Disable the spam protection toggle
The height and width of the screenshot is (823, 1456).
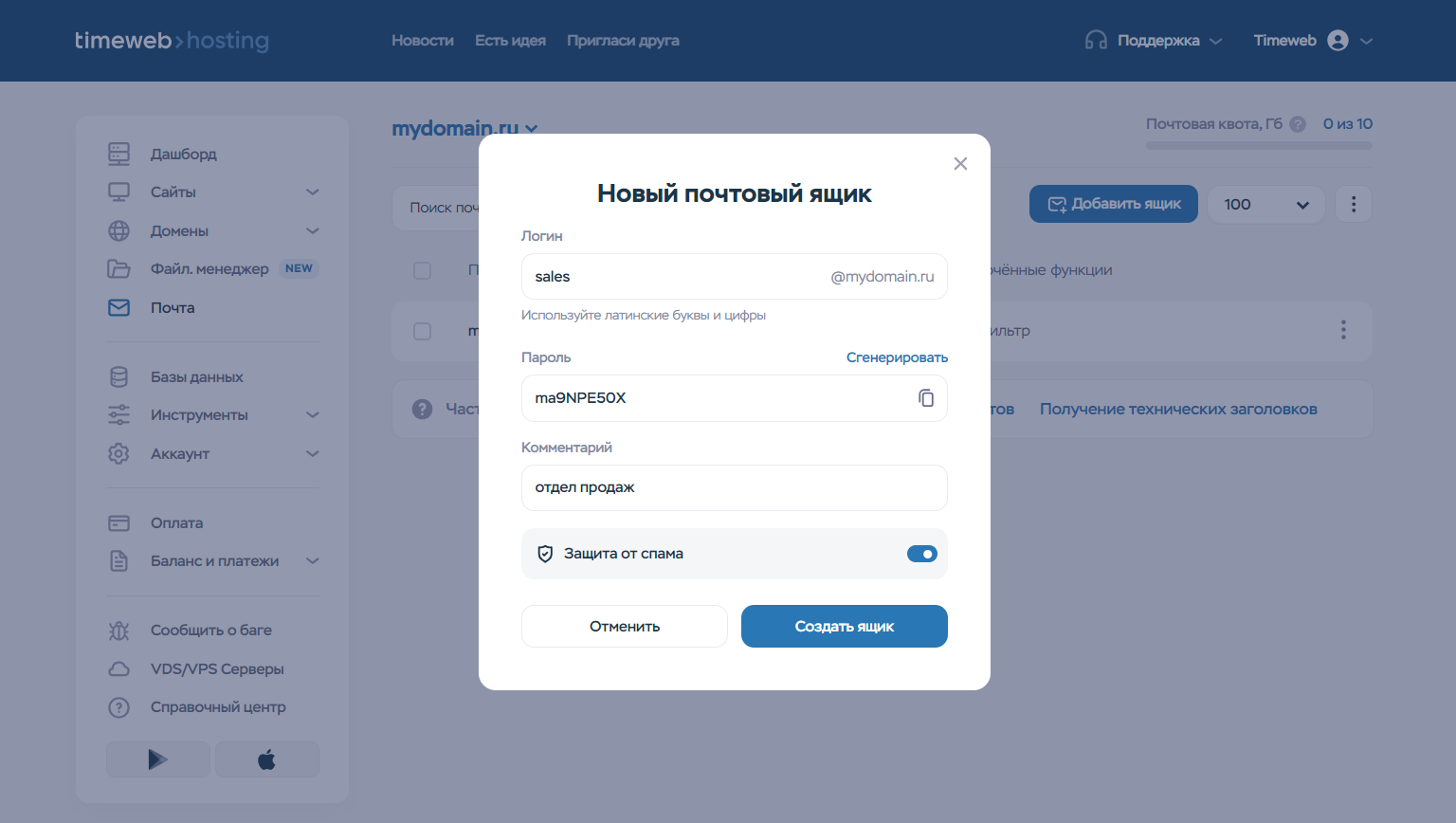(921, 554)
